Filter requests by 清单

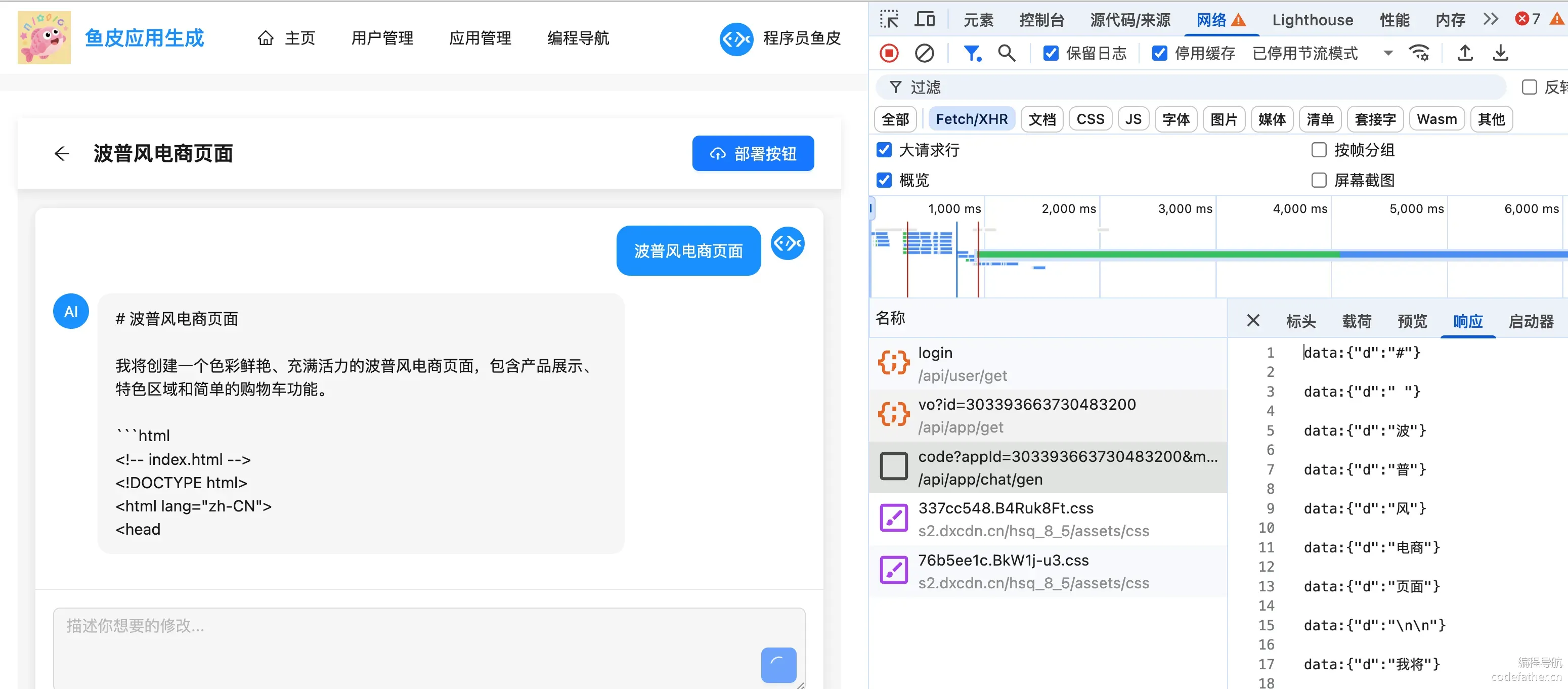pyautogui.click(x=1320, y=119)
